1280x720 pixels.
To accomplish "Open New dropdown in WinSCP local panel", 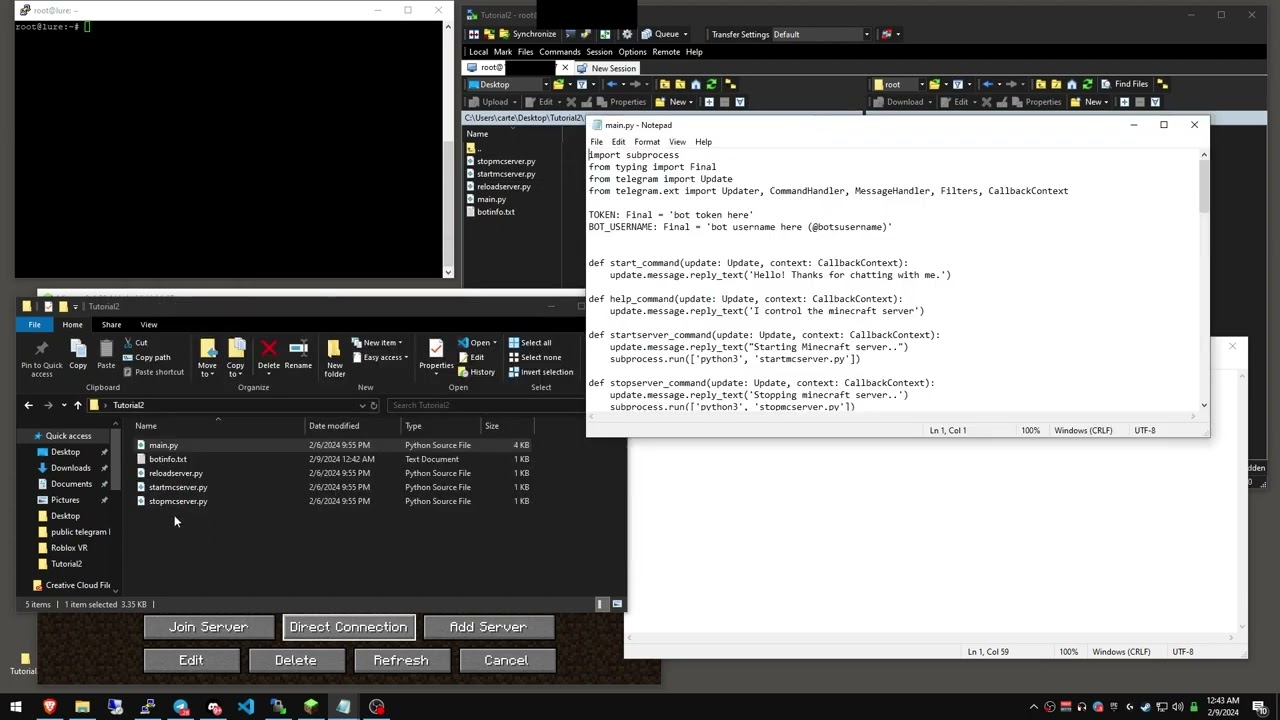I will pos(677,102).
